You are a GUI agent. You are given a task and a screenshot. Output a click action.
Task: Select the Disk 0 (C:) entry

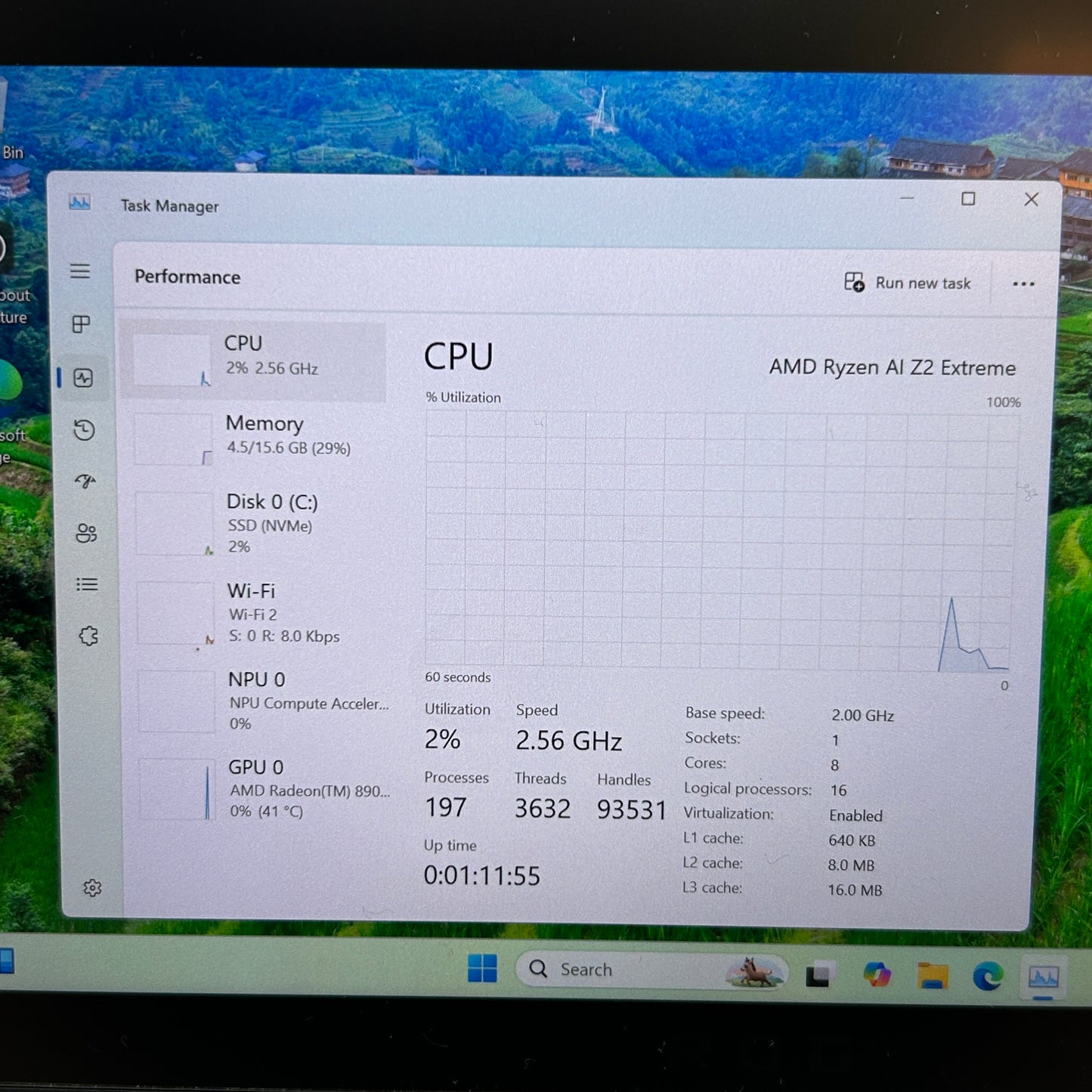pos(256,523)
